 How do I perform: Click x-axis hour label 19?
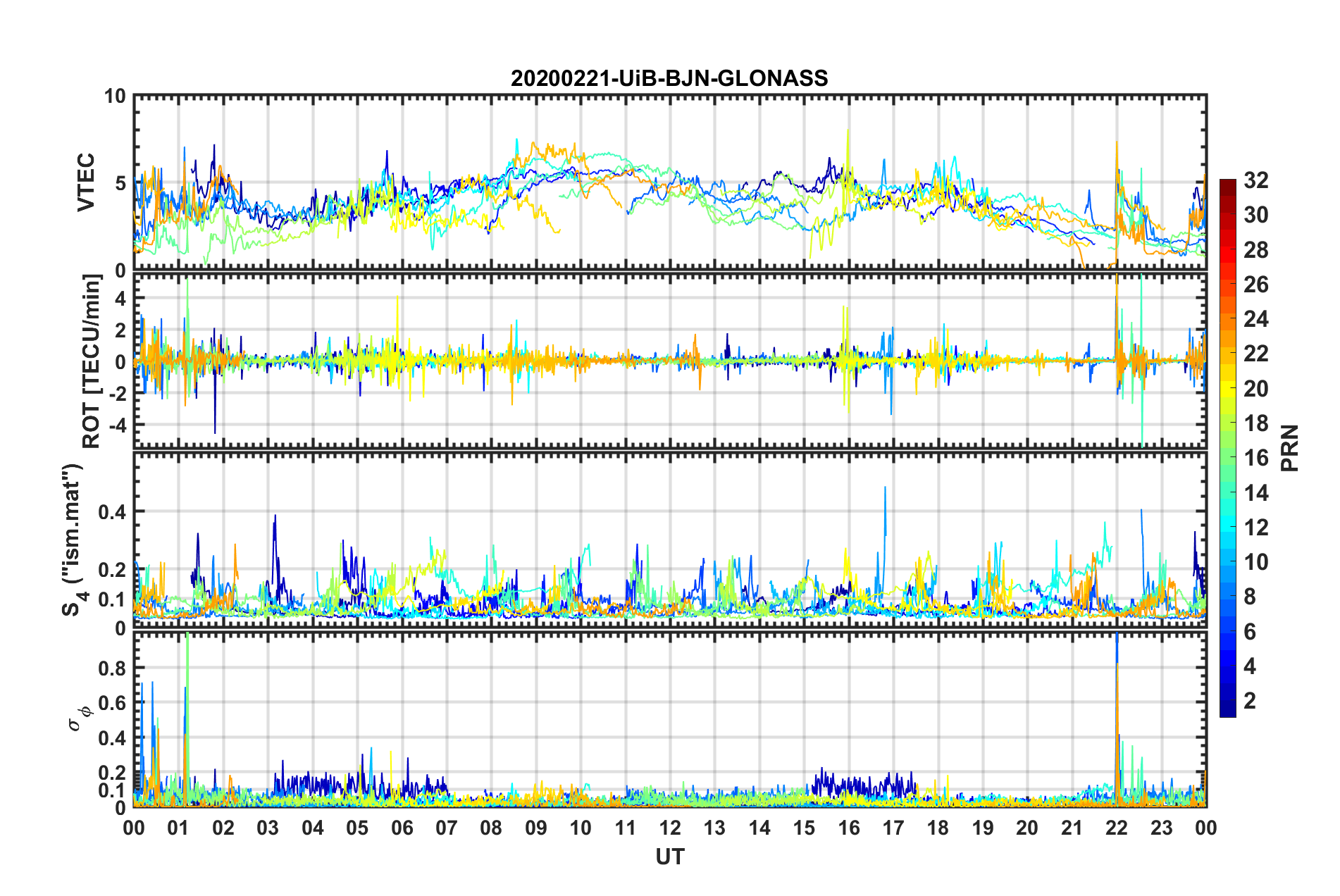point(983,828)
